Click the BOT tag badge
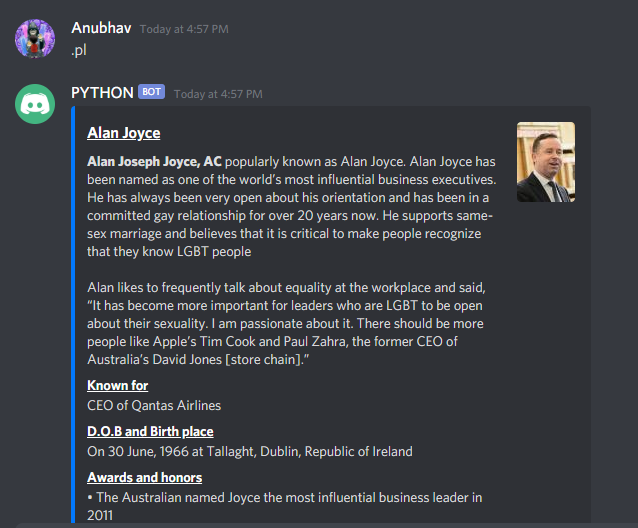This screenshot has height=528, width=638. pos(151,92)
